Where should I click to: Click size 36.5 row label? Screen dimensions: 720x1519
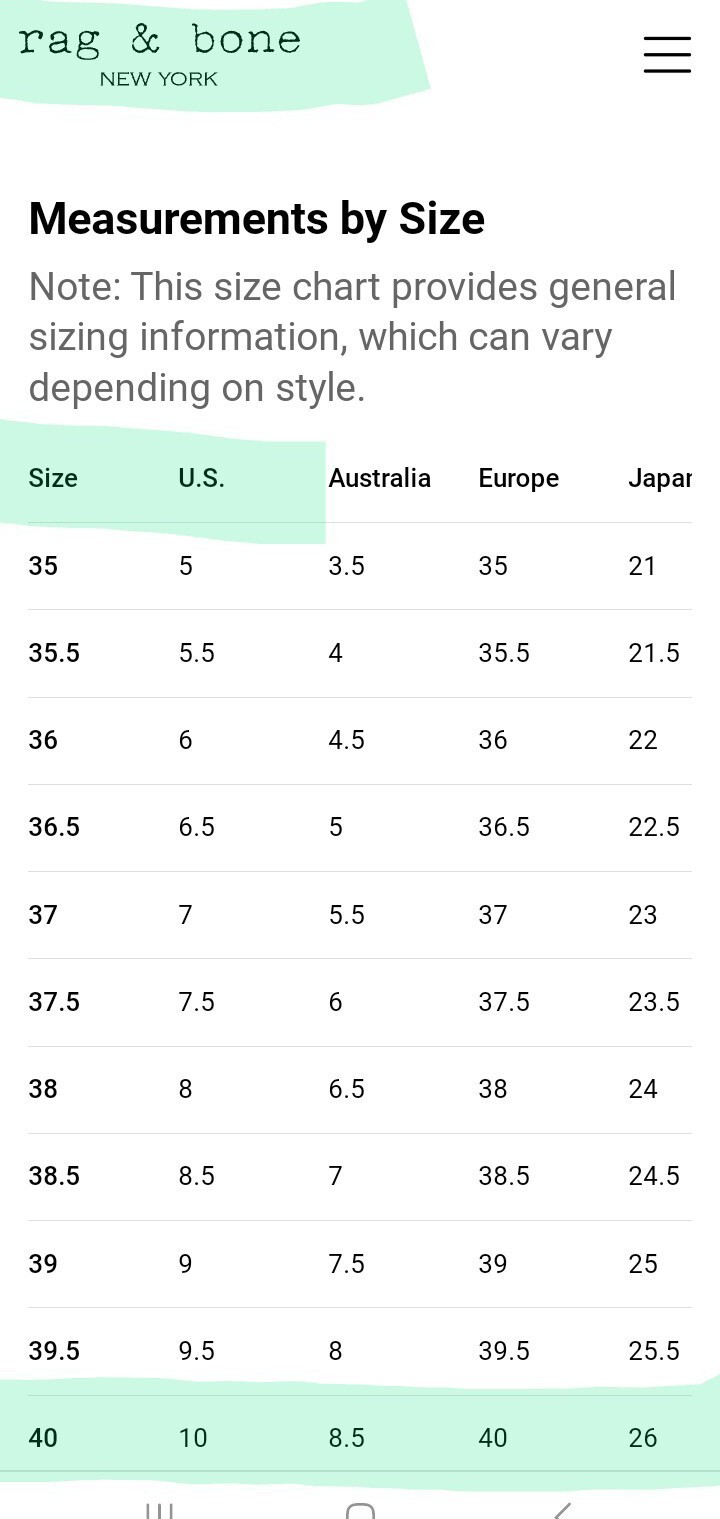click(x=54, y=827)
